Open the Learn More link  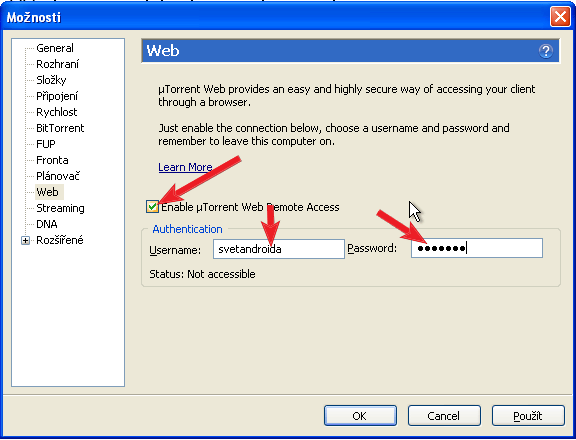(185, 167)
